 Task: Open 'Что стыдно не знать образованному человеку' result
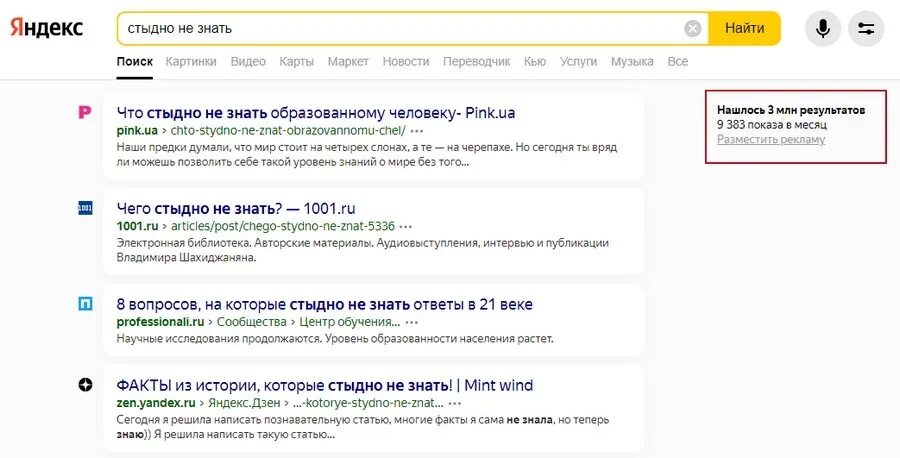316,112
